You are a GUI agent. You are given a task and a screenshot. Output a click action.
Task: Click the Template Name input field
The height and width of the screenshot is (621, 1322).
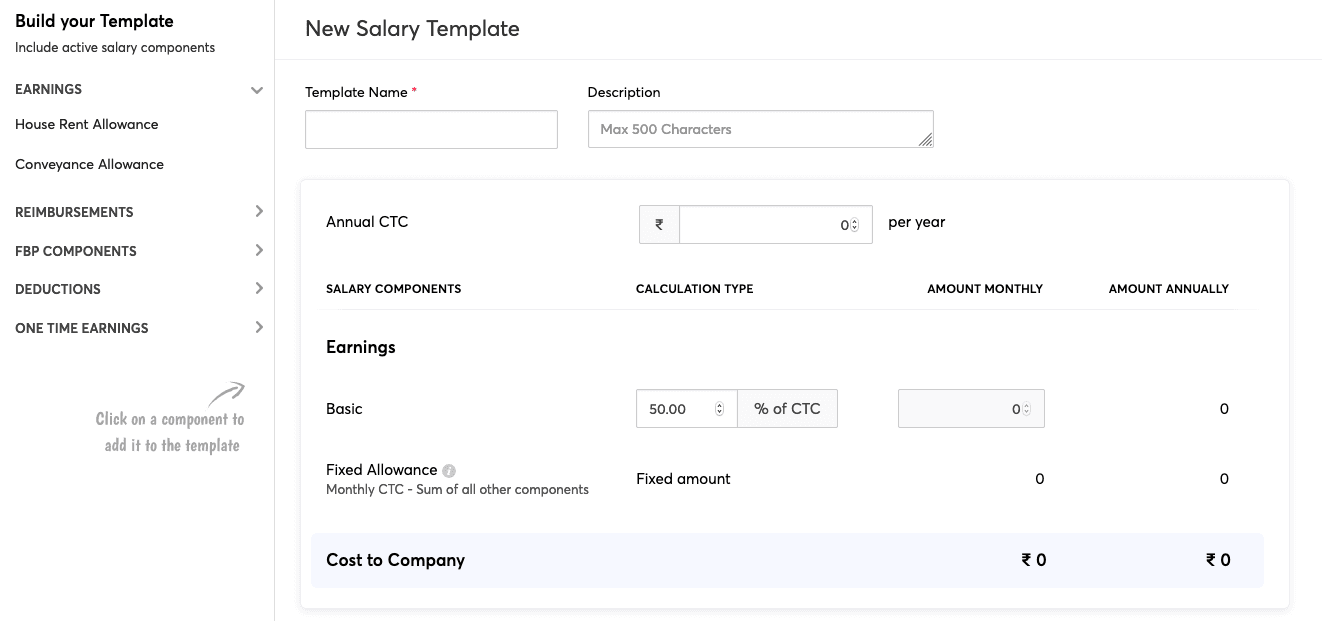coord(430,129)
